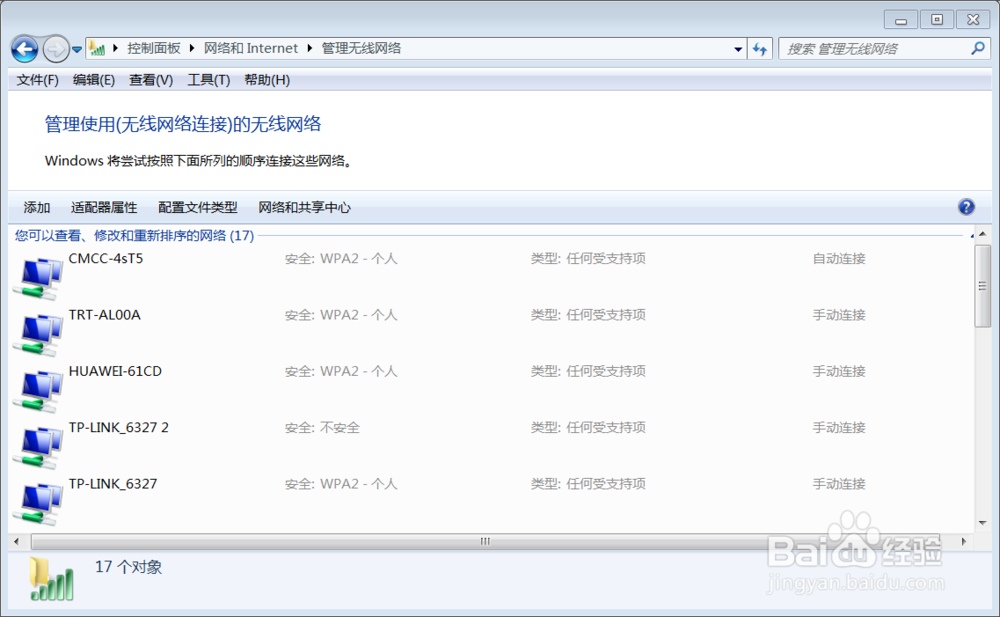Click 安全: 不安全 on TP-LINK_6327 2 row

[x=322, y=427]
